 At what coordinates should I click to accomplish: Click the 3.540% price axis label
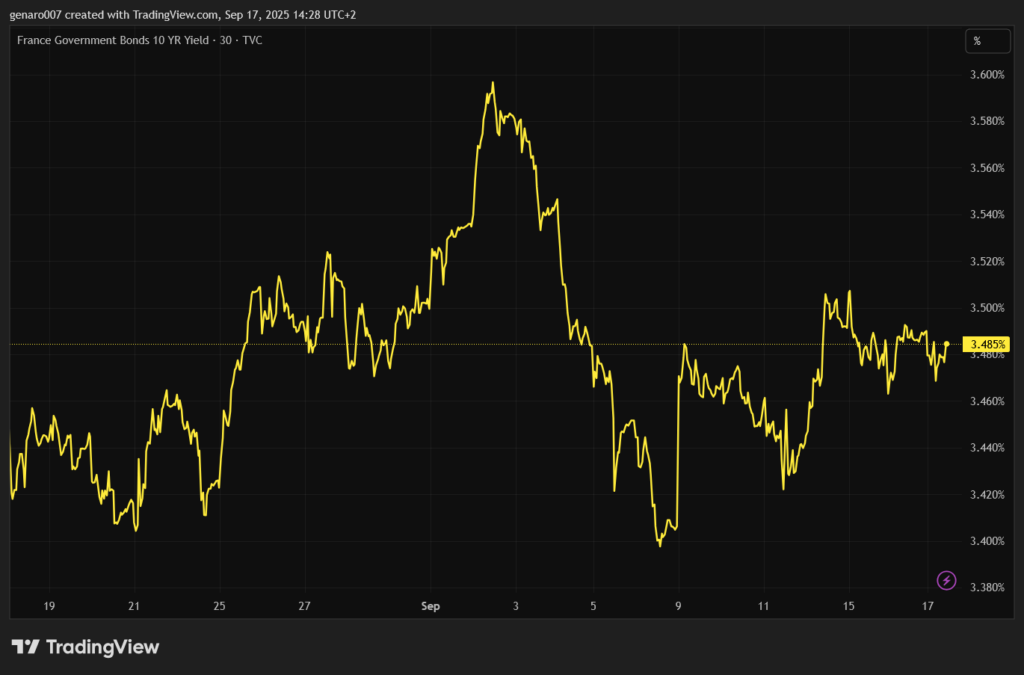click(x=988, y=215)
